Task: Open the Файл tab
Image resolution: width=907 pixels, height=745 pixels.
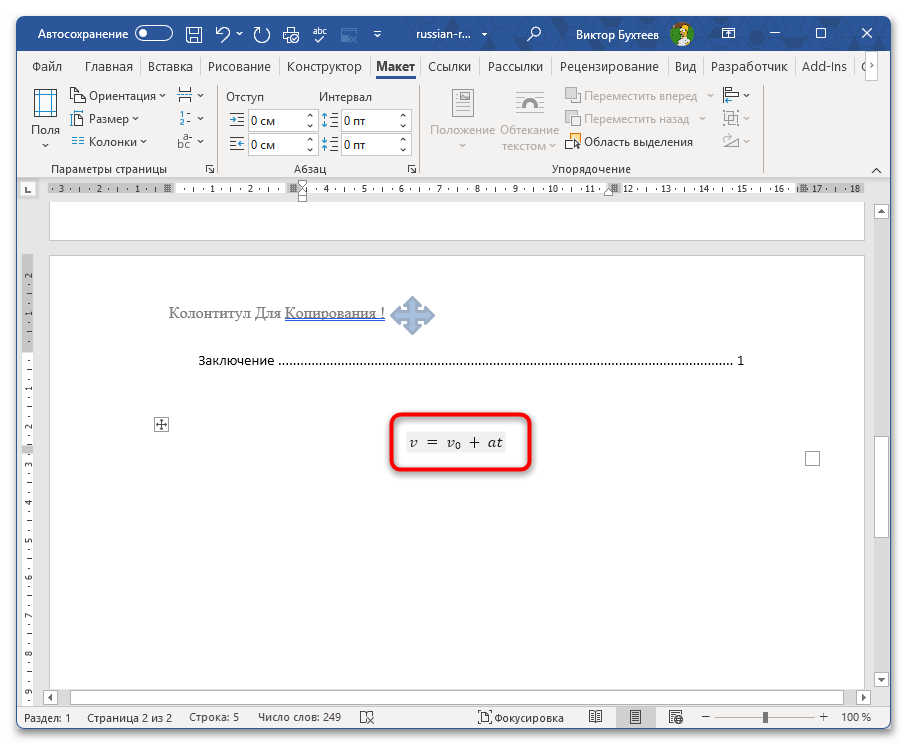Action: point(47,67)
